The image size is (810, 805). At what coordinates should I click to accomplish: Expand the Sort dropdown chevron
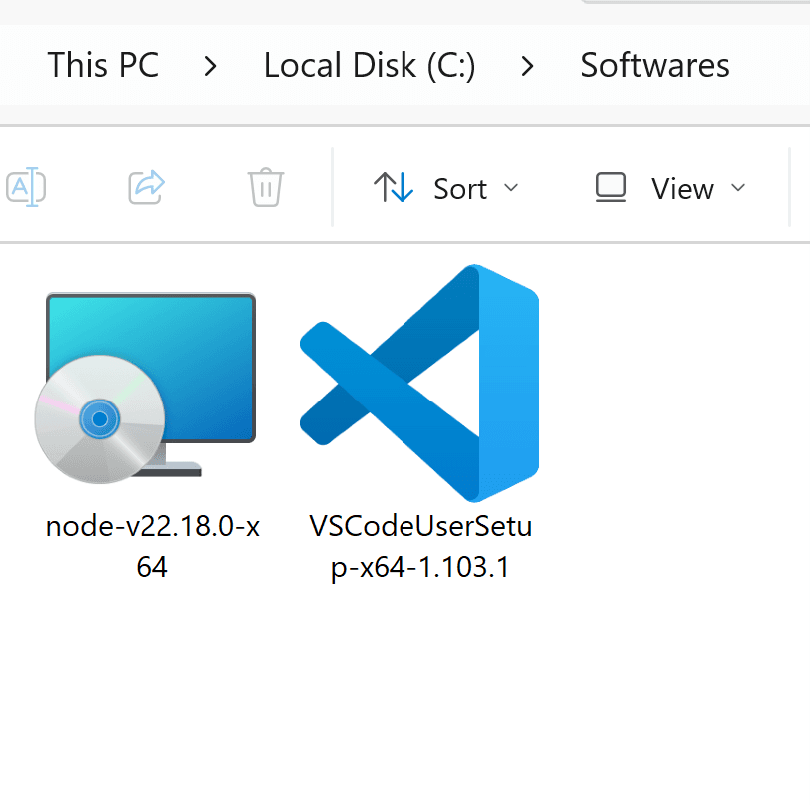[511, 188]
